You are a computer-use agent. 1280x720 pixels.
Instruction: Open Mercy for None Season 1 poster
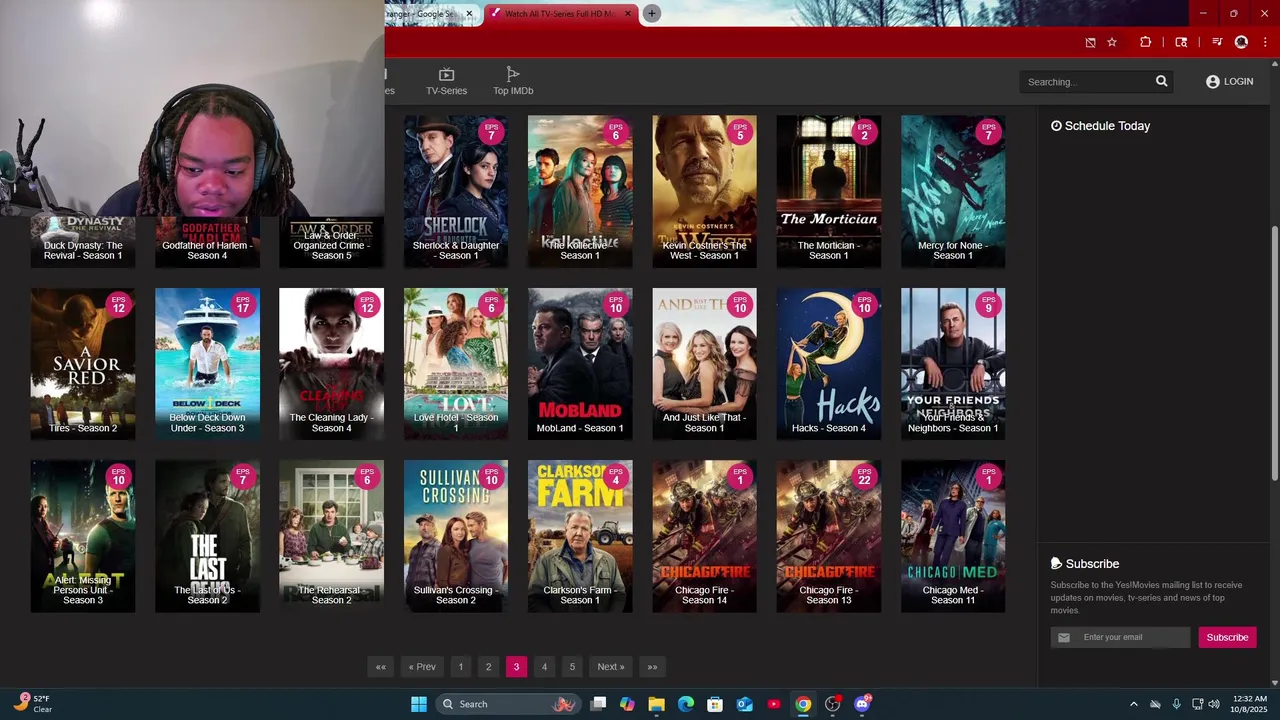(x=953, y=191)
